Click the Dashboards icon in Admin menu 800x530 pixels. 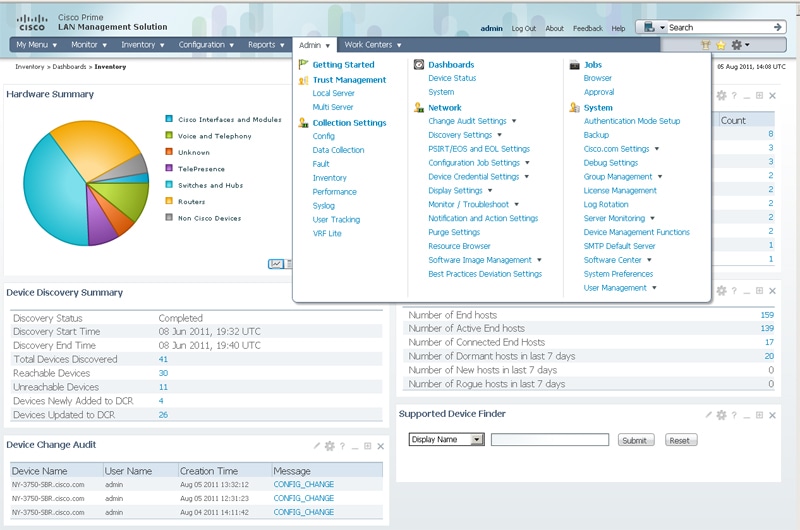coord(419,64)
